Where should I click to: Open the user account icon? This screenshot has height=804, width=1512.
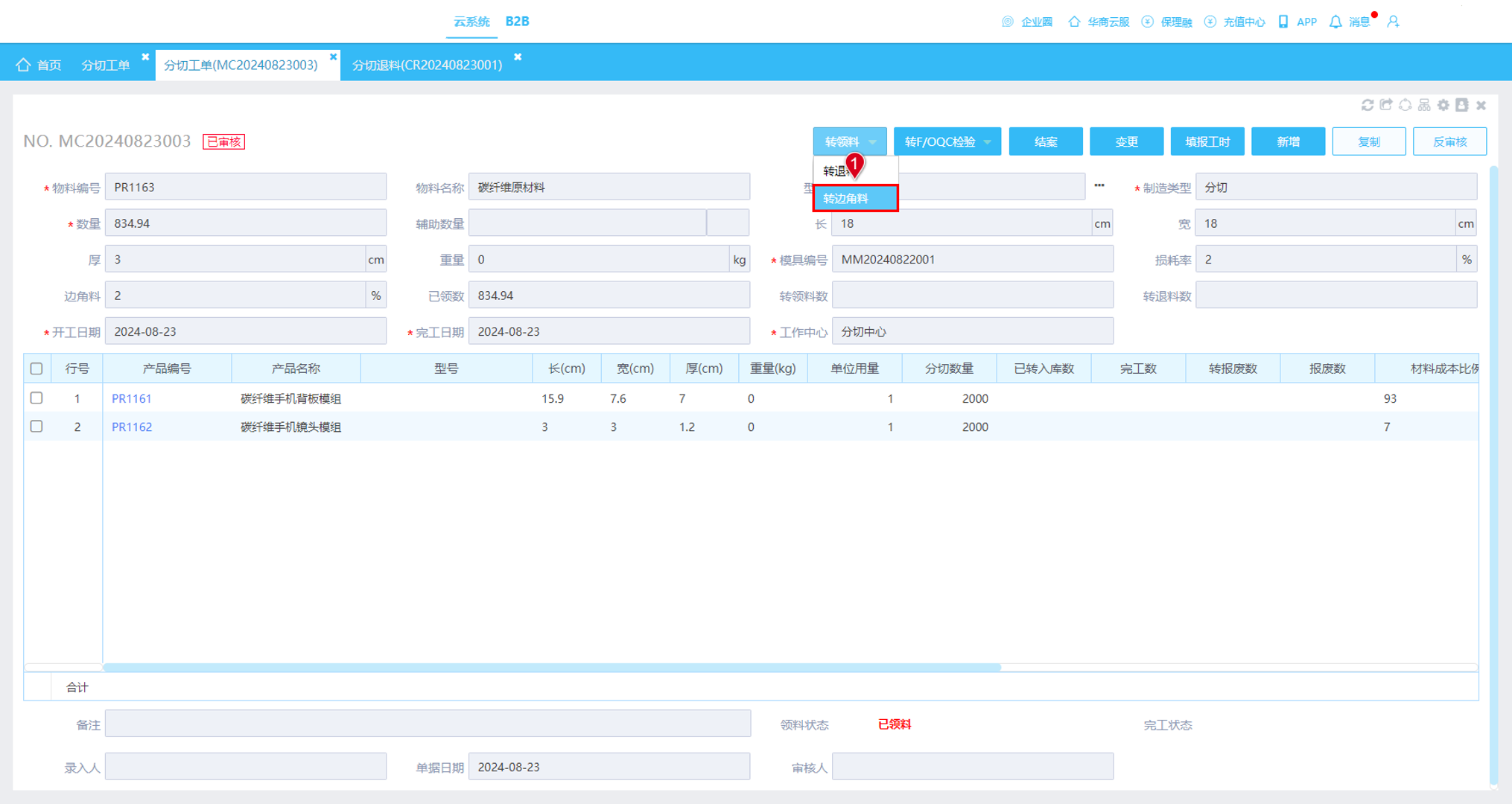pos(1393,22)
